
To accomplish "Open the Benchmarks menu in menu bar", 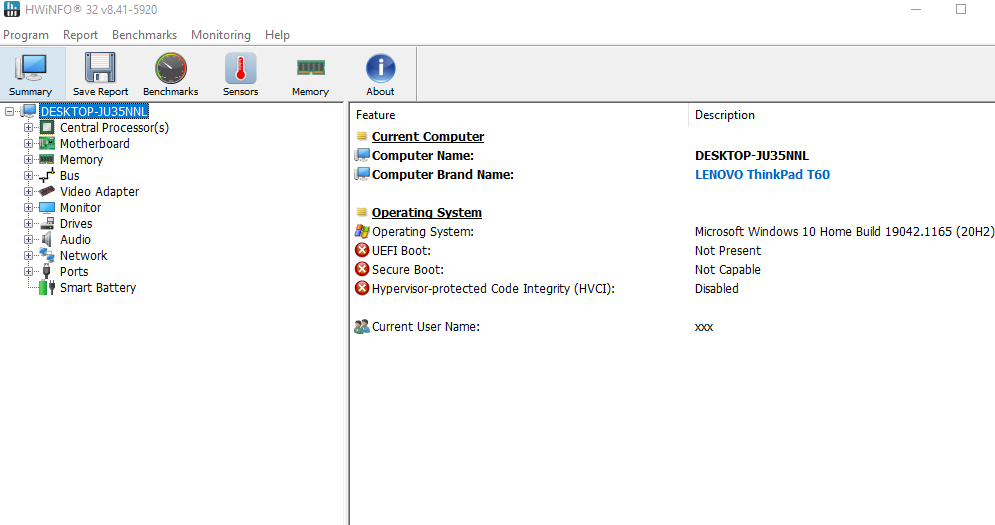I will (x=144, y=35).
